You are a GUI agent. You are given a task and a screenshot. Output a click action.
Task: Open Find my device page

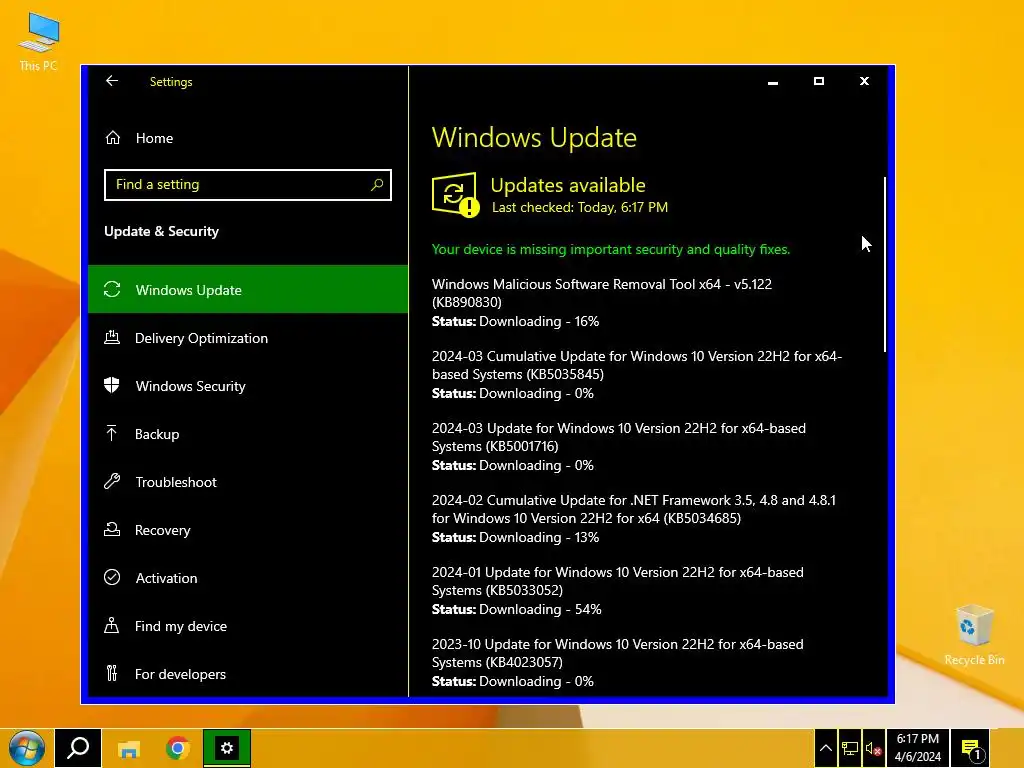pos(248,626)
